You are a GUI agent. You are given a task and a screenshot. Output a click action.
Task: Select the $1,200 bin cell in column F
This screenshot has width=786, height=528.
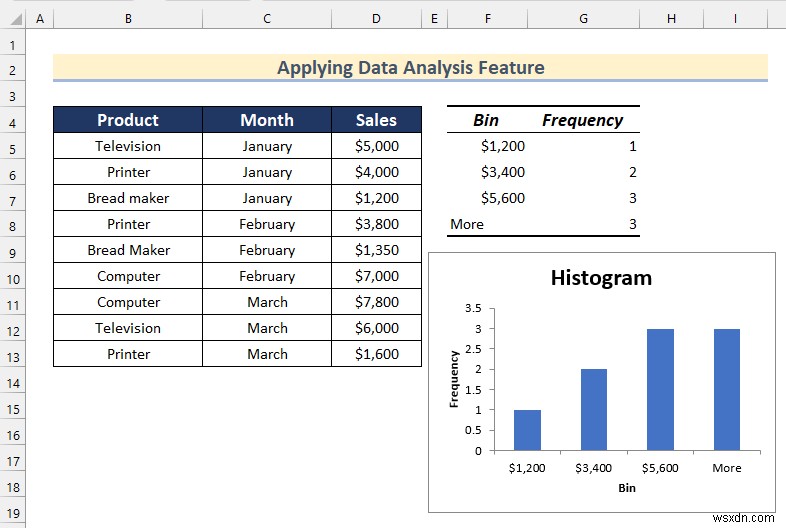(487, 146)
